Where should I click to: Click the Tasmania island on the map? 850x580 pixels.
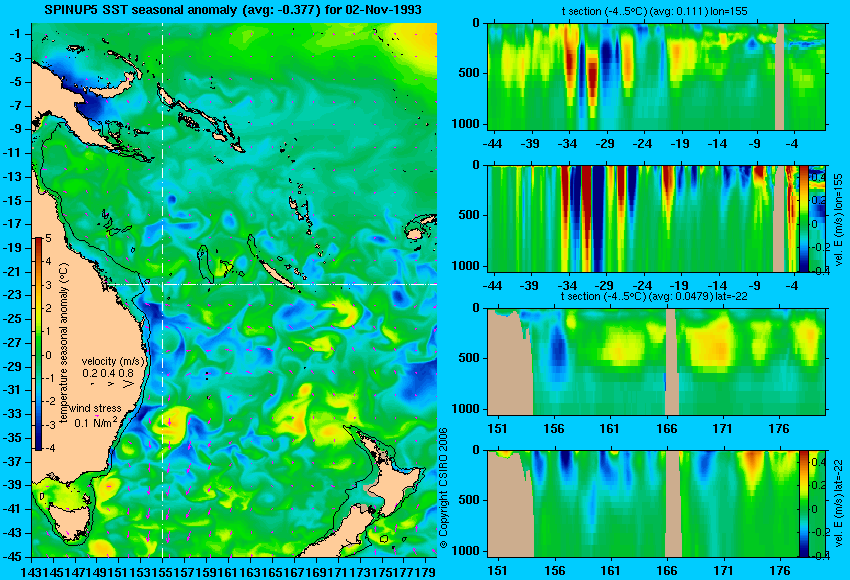(x=66, y=512)
